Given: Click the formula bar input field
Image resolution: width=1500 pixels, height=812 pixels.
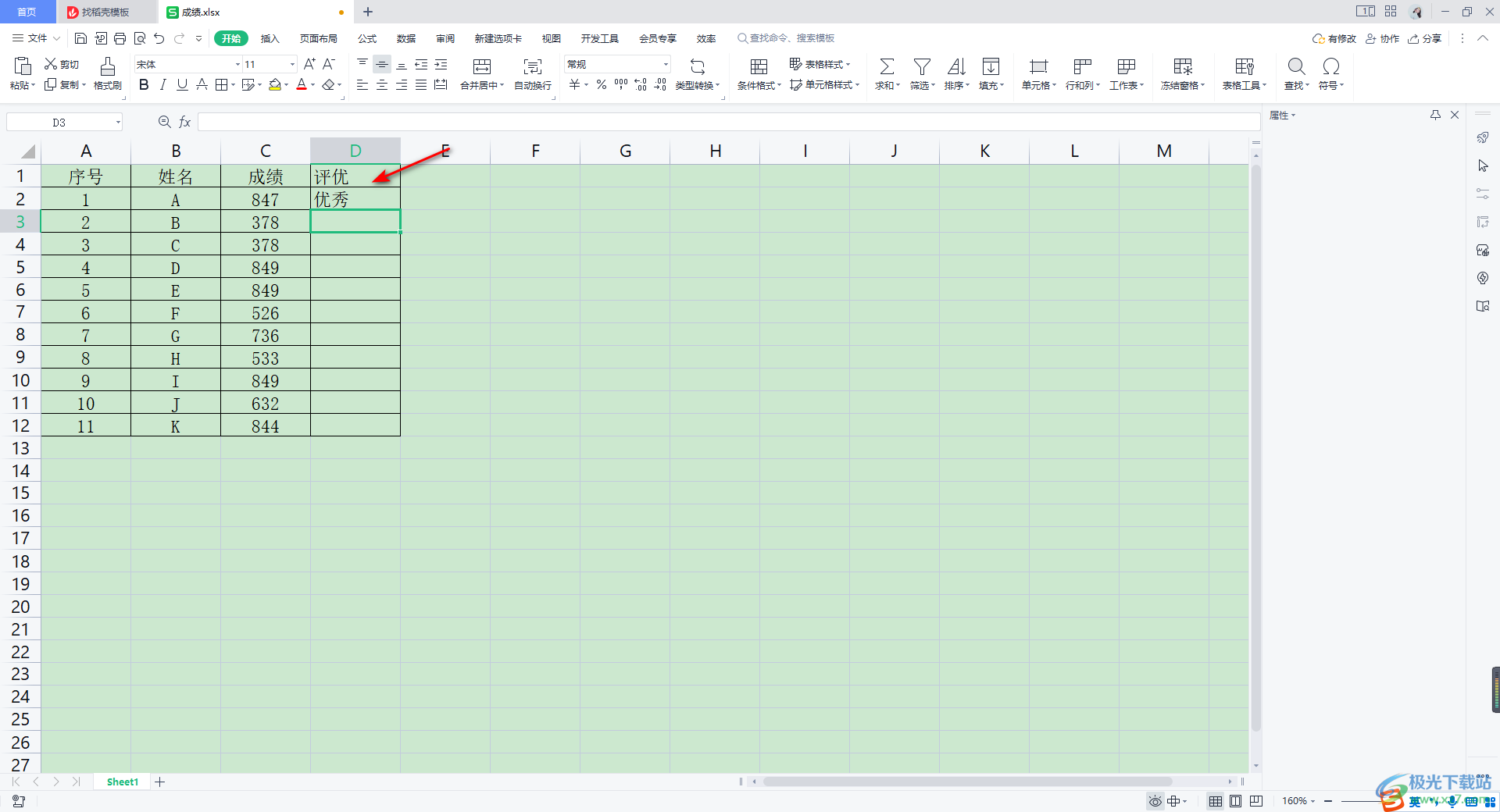Looking at the screenshot, I should (729, 122).
